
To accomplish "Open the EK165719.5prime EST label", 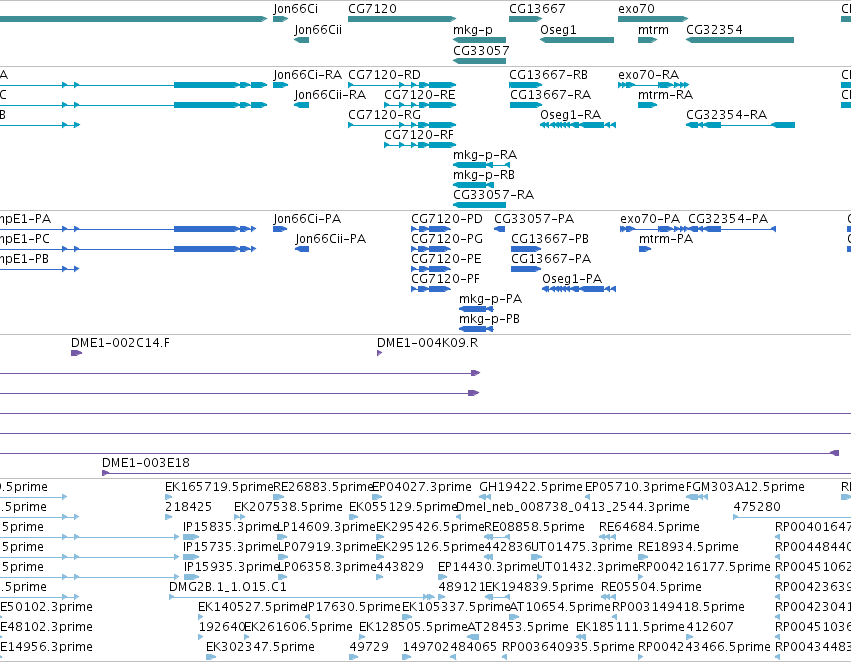I will 219,487.
